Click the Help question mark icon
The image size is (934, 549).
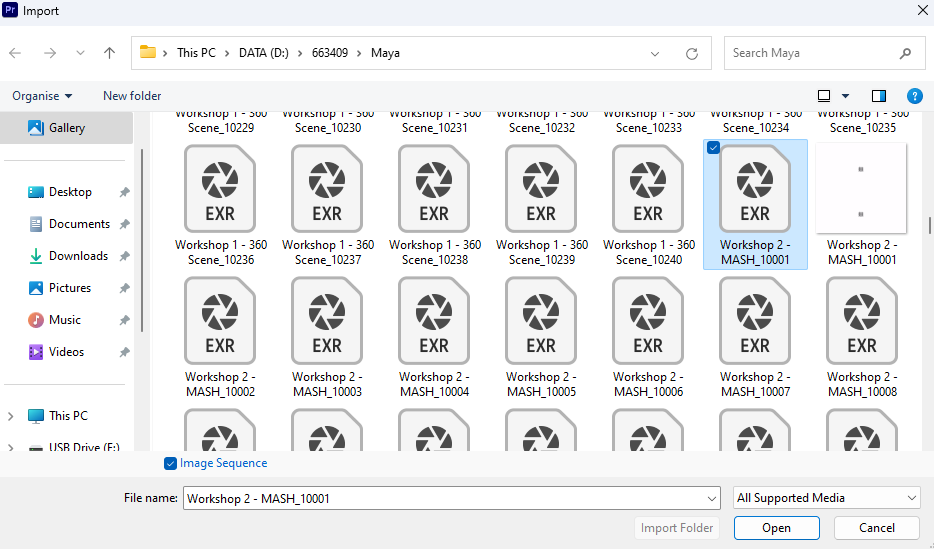tap(914, 96)
